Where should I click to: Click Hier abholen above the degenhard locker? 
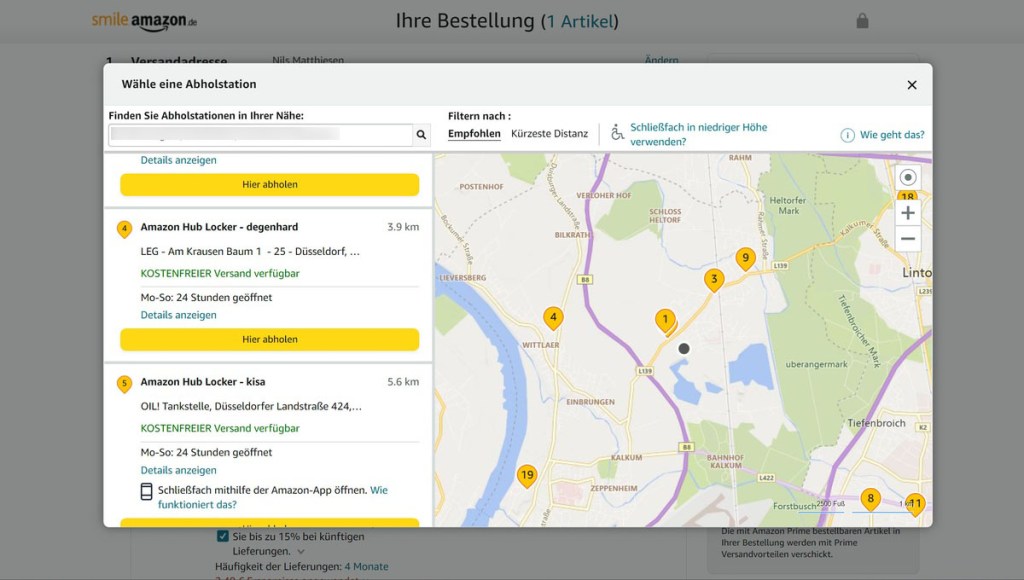click(x=270, y=185)
